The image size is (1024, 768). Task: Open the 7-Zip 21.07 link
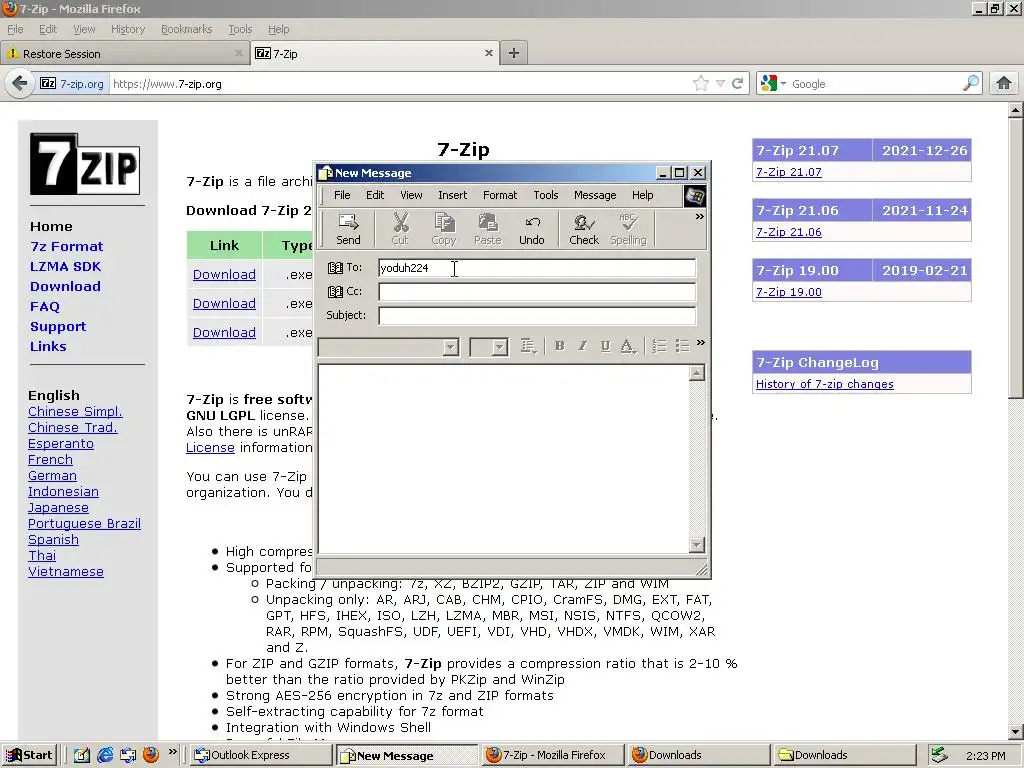point(788,172)
